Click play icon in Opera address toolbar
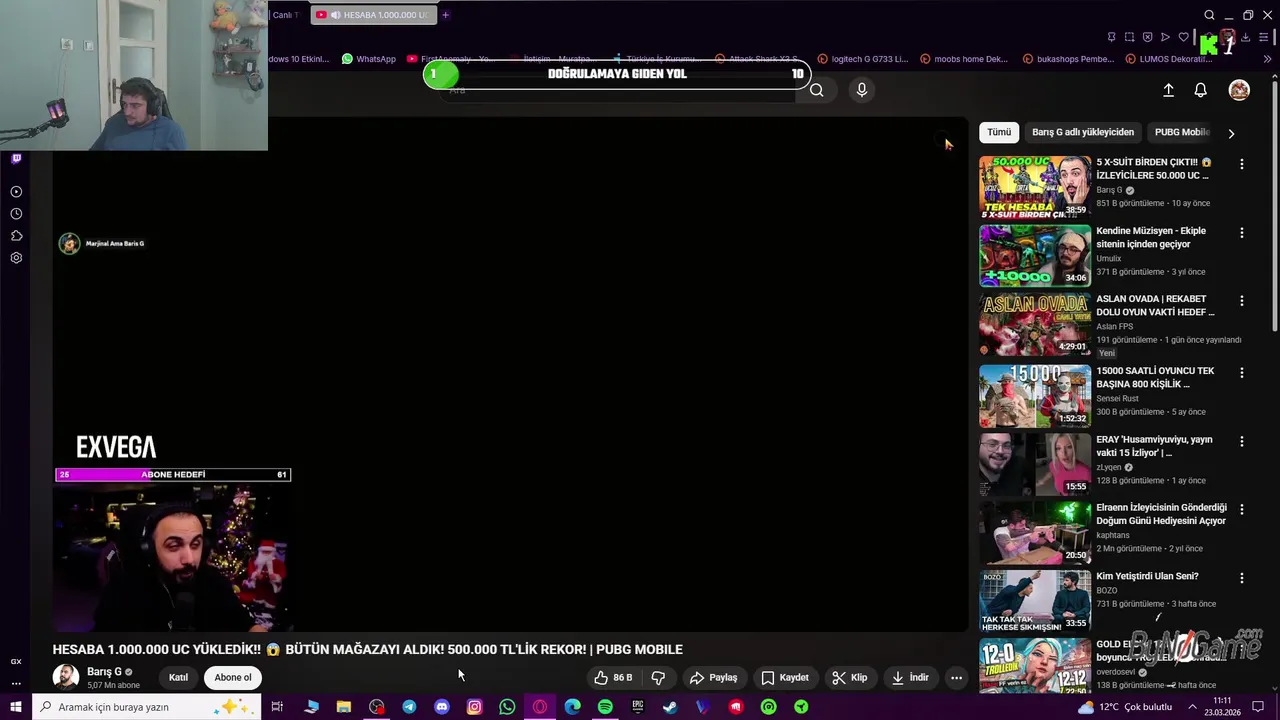Viewport: 1280px width, 720px height. point(1165,37)
